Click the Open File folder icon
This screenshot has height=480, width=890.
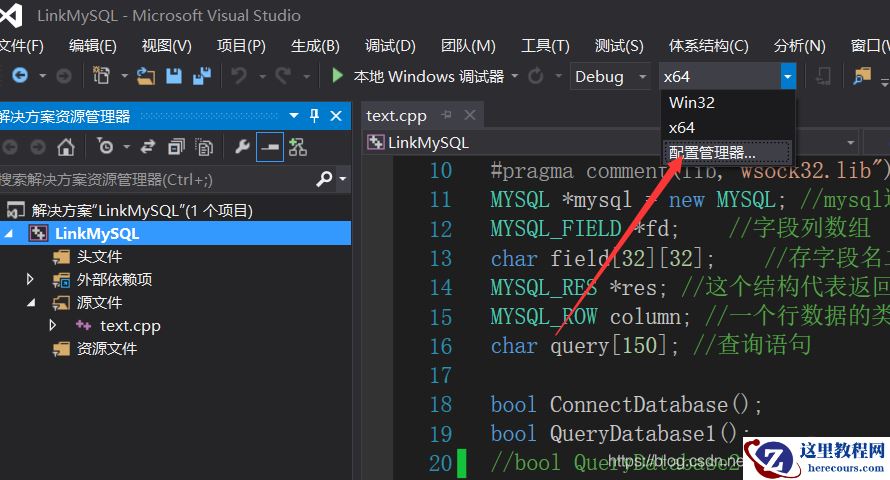point(146,76)
